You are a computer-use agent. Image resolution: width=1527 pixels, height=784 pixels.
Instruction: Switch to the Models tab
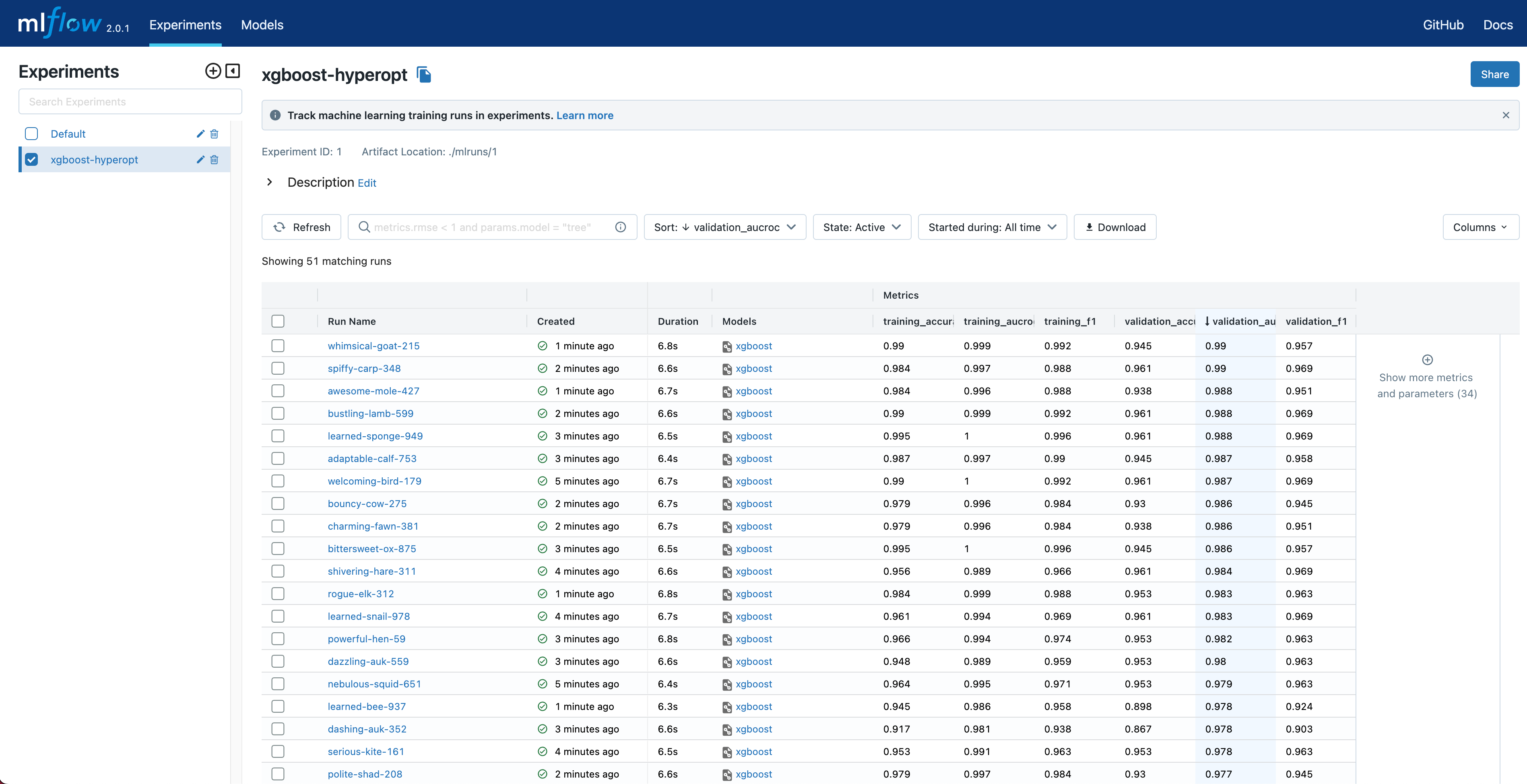coord(262,25)
